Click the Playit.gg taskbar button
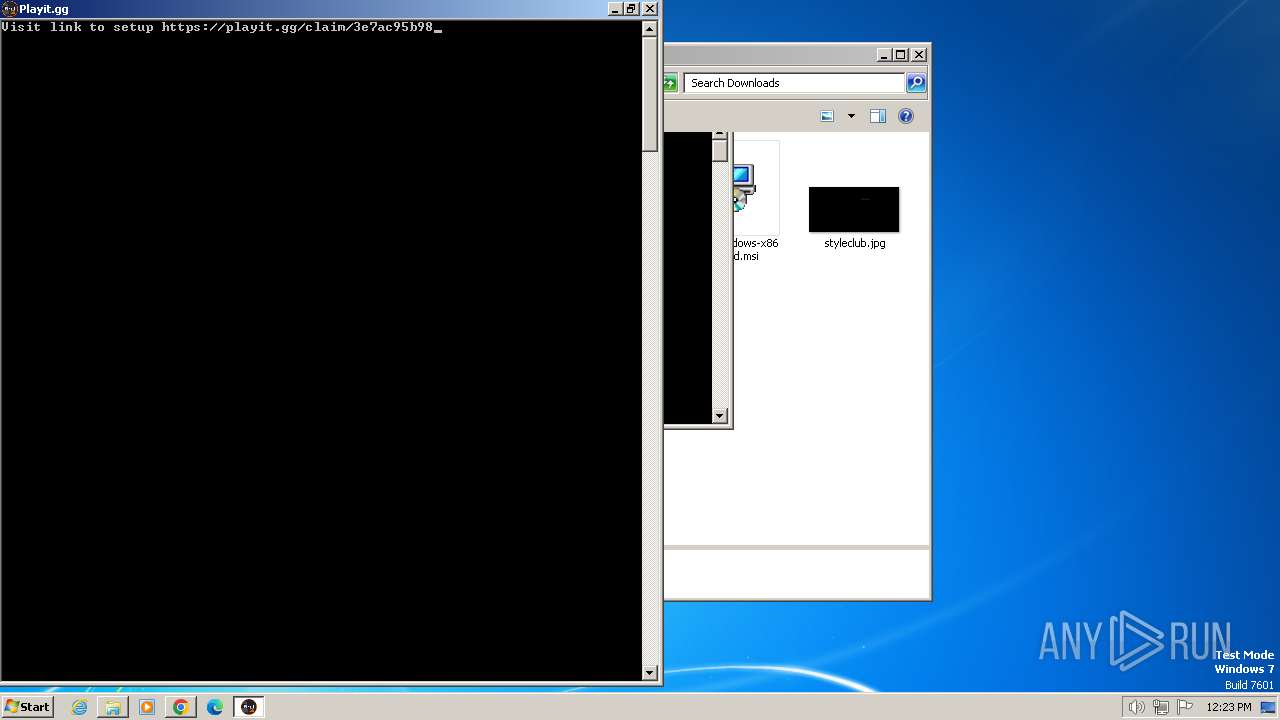This screenshot has height=720, width=1280. [249, 707]
